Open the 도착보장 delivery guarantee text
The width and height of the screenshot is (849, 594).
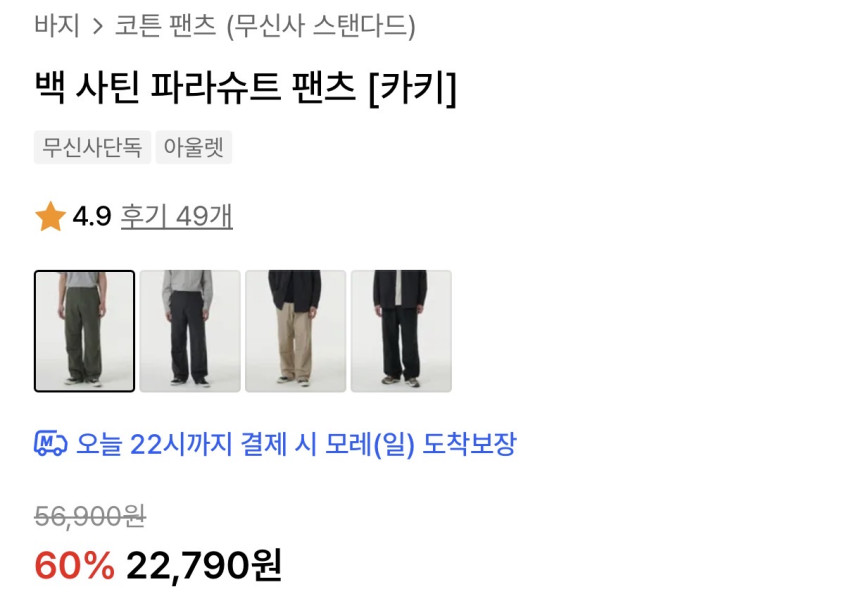tap(469, 444)
